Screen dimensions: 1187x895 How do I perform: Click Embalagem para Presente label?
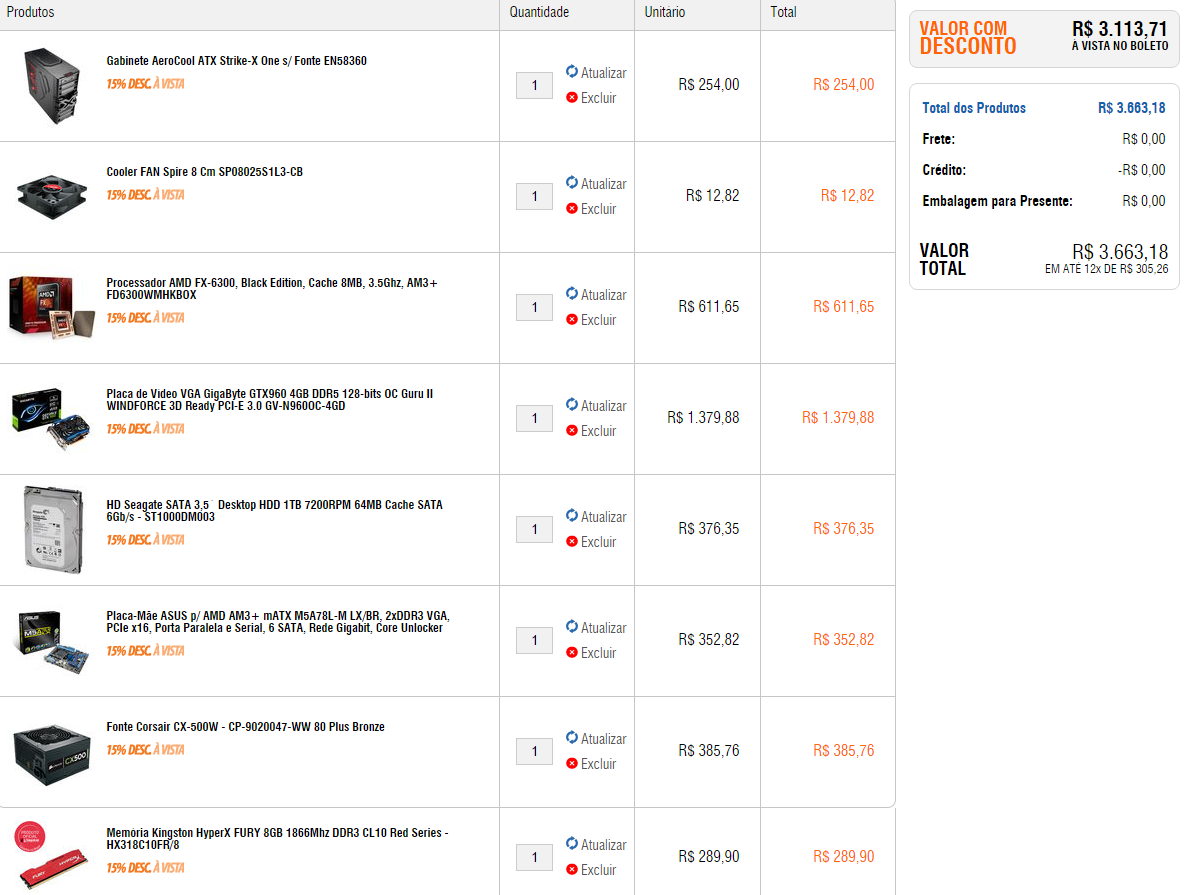[x=997, y=201]
